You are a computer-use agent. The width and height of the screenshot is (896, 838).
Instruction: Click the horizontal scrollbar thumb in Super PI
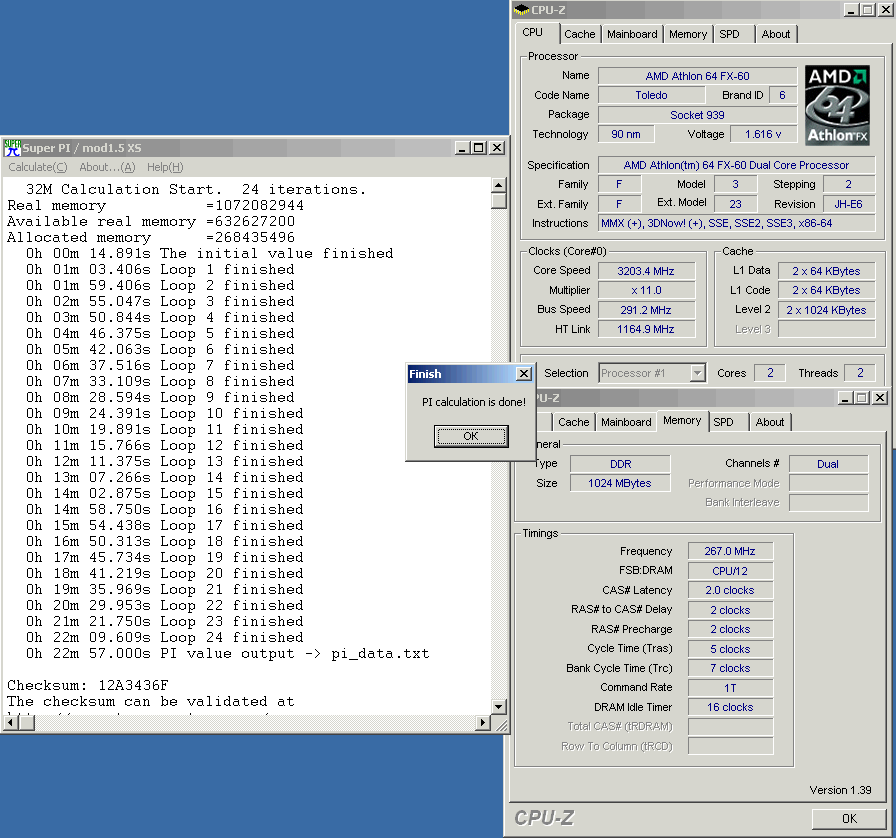[26, 723]
